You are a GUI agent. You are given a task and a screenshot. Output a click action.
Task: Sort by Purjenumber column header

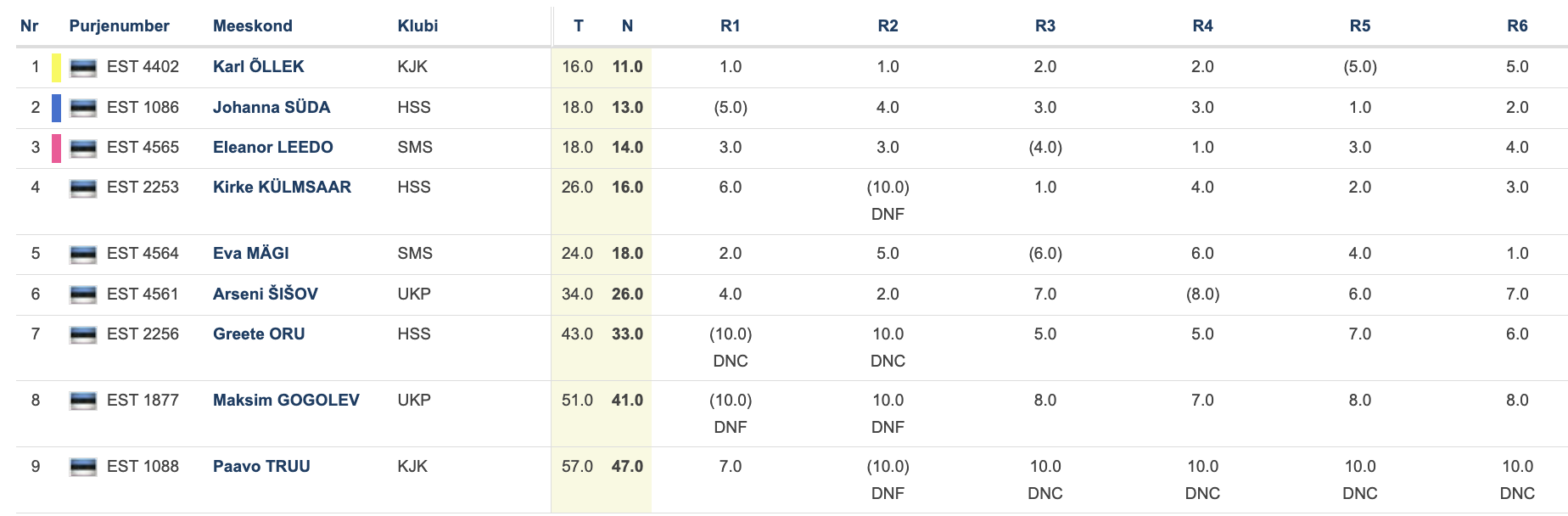pyautogui.click(x=119, y=25)
